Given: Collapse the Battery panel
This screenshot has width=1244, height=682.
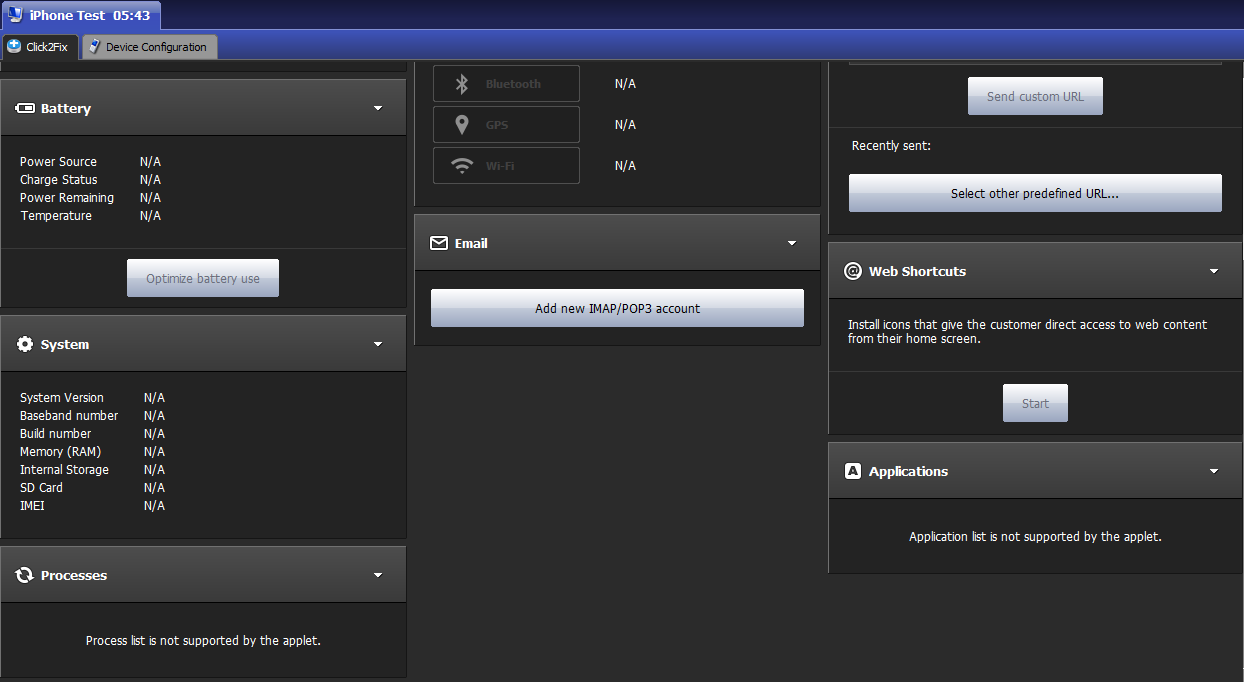Looking at the screenshot, I should point(378,107).
